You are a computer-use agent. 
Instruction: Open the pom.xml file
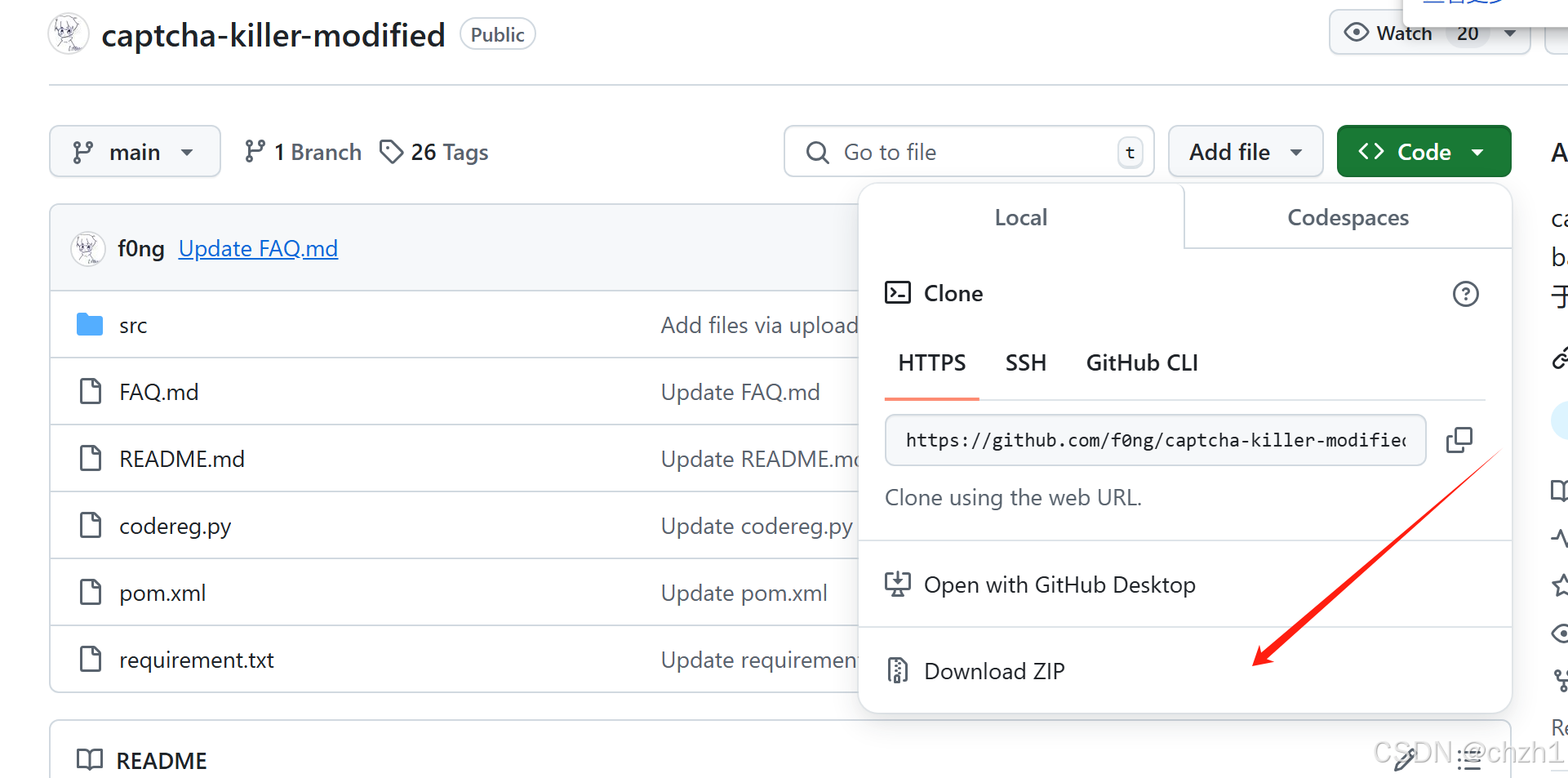(x=162, y=593)
